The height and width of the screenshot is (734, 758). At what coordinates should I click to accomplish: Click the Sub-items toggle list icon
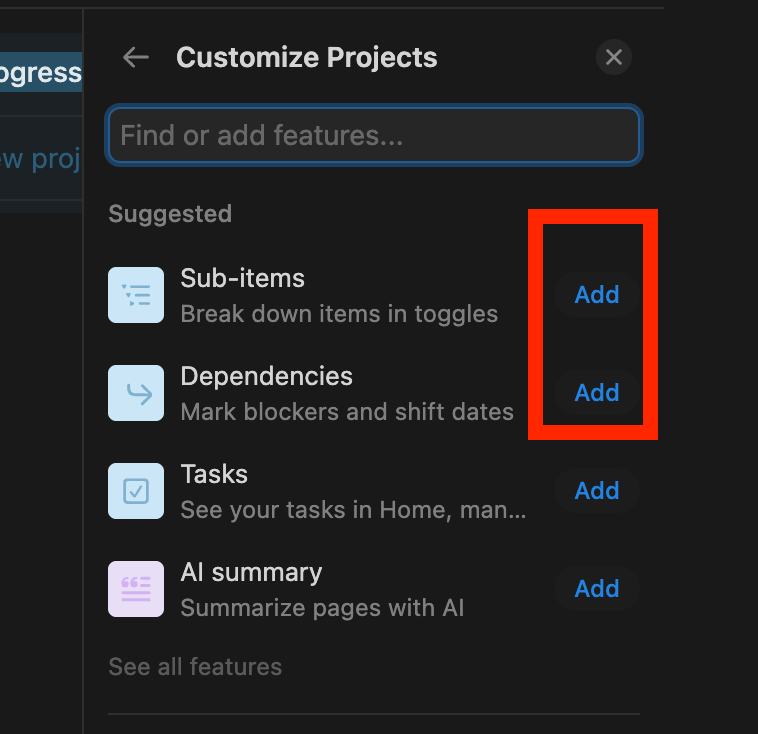click(136, 295)
